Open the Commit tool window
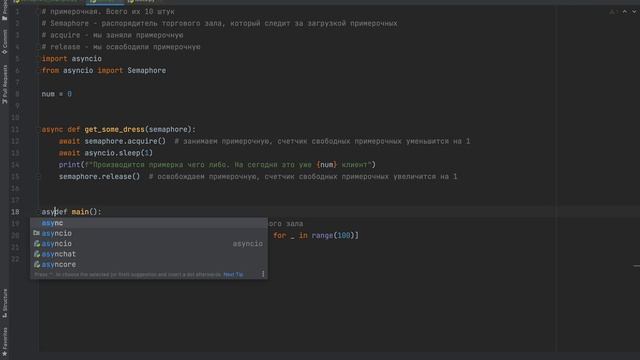 pyautogui.click(x=4, y=42)
